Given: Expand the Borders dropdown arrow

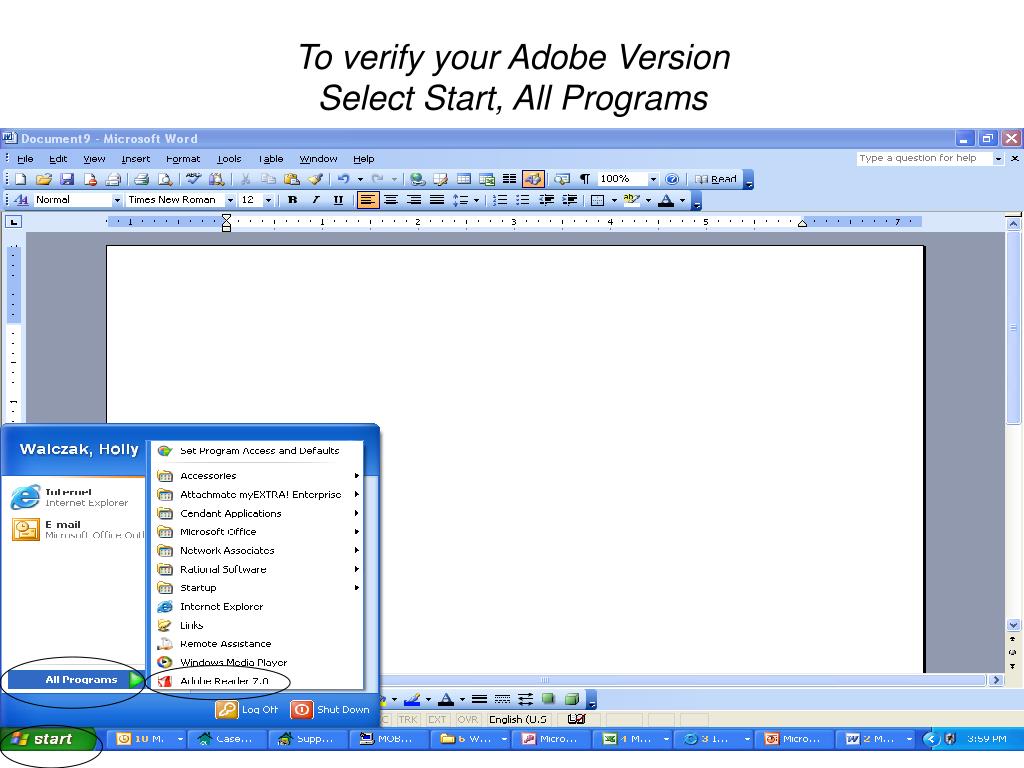Looking at the screenshot, I should [x=614, y=200].
